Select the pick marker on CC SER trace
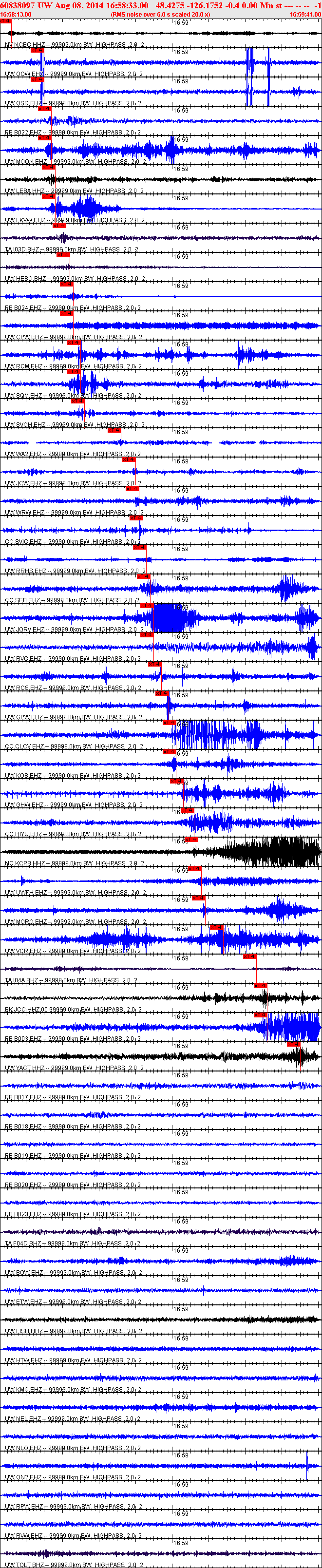This screenshot has height=1568, width=322. click(143, 576)
